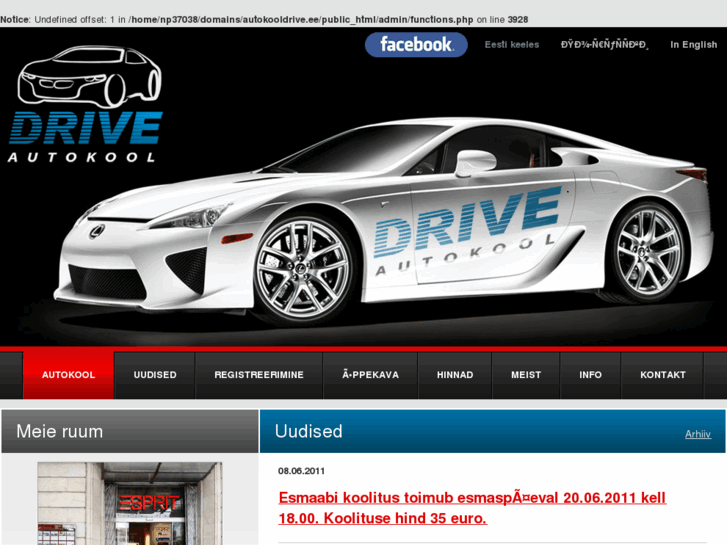The height and width of the screenshot is (545, 727).
Task: Open the INFO menu item
Action: 590,375
